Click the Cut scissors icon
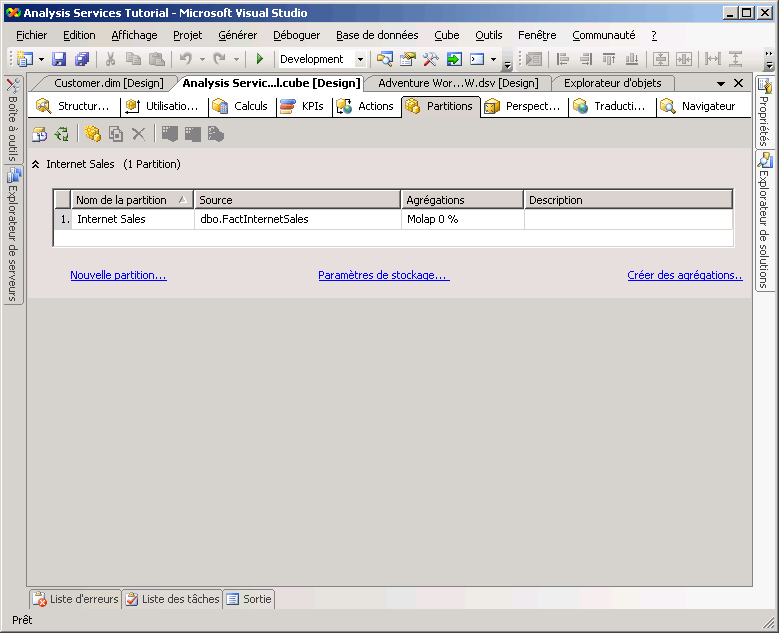The width and height of the screenshot is (779, 633). 110,59
